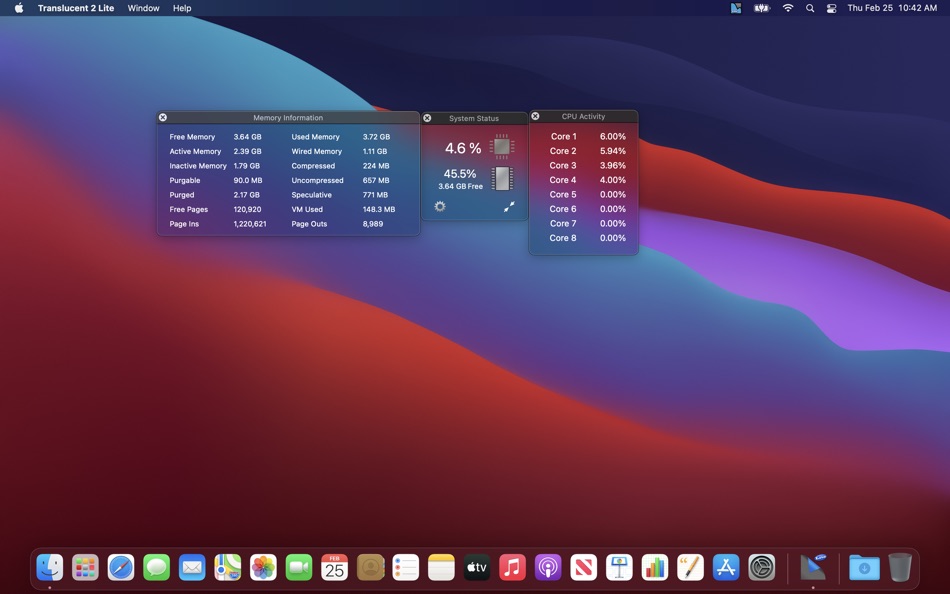
Task: Launch FaceTime from the Dock
Action: 299,568
